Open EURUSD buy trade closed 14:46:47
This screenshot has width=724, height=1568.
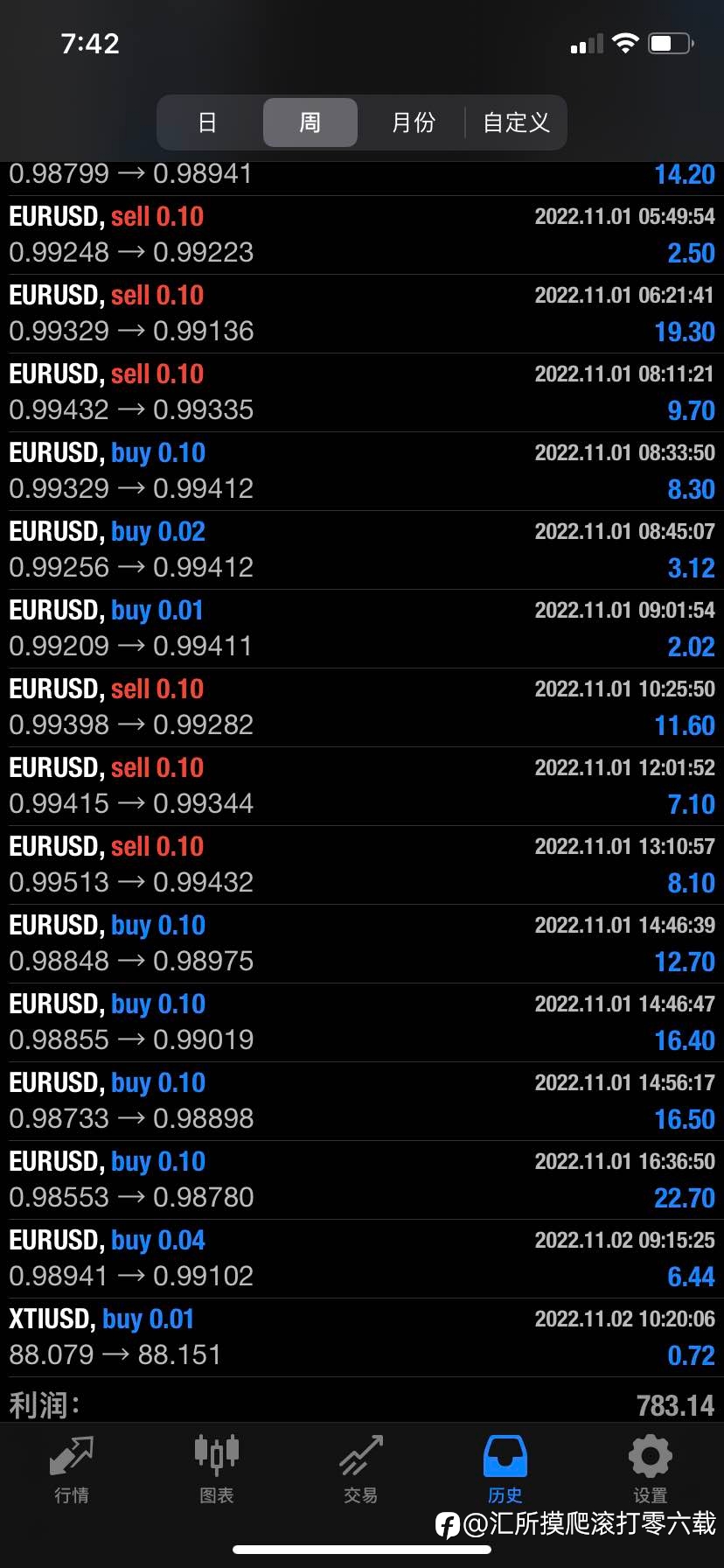[x=362, y=1022]
